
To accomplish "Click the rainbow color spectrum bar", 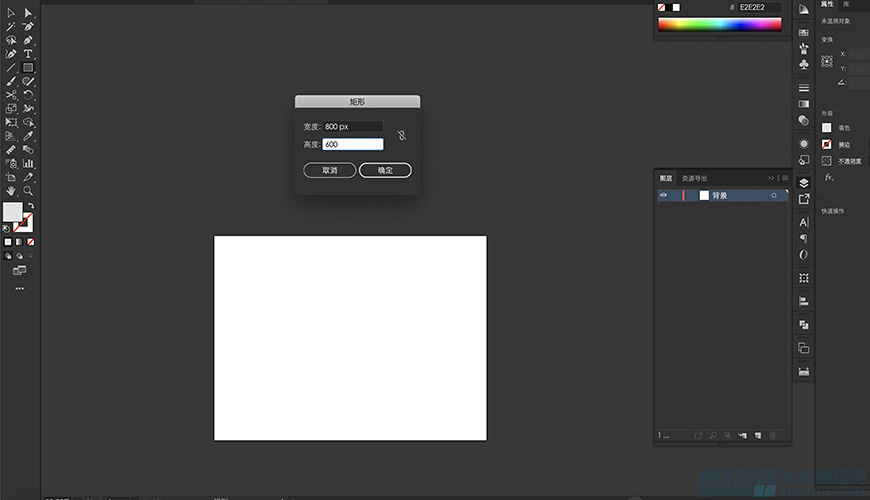I will 719,25.
